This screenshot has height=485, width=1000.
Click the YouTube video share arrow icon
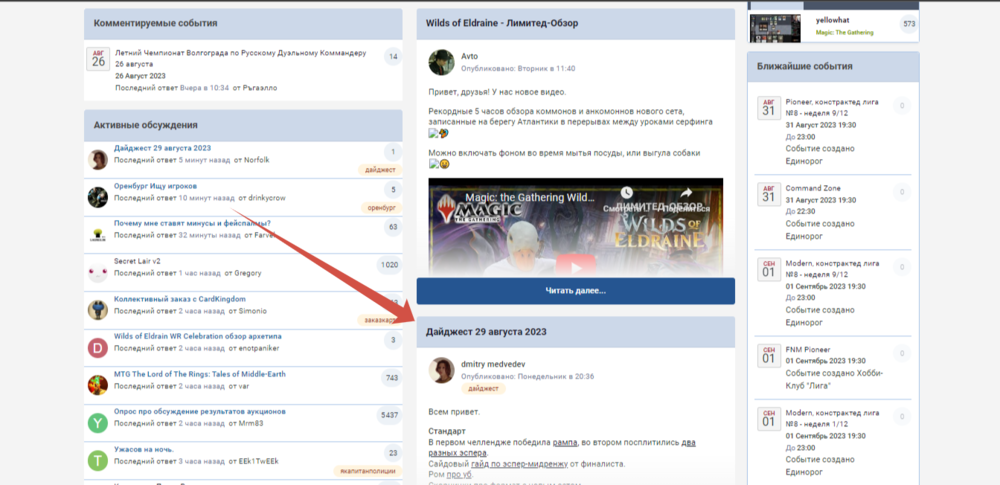pyautogui.click(x=686, y=193)
